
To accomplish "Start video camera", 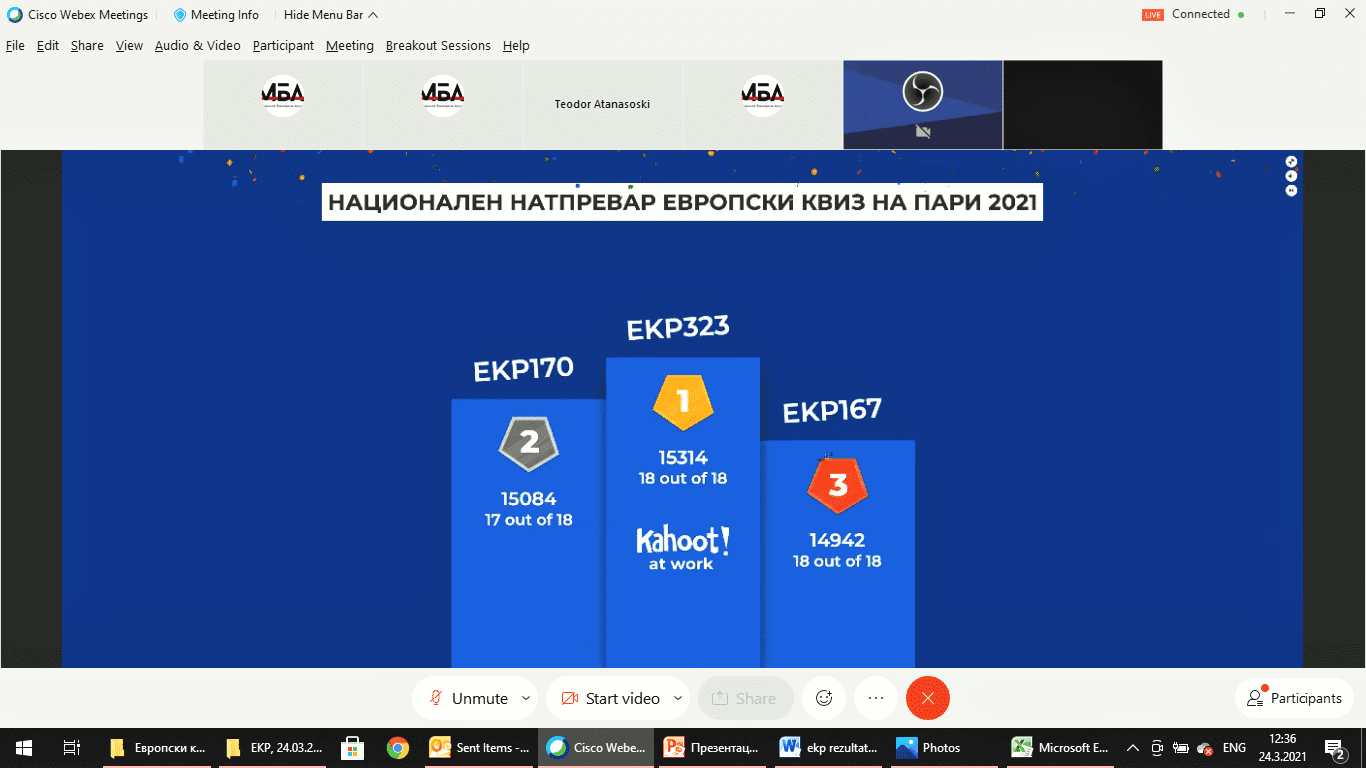I will tap(609, 698).
